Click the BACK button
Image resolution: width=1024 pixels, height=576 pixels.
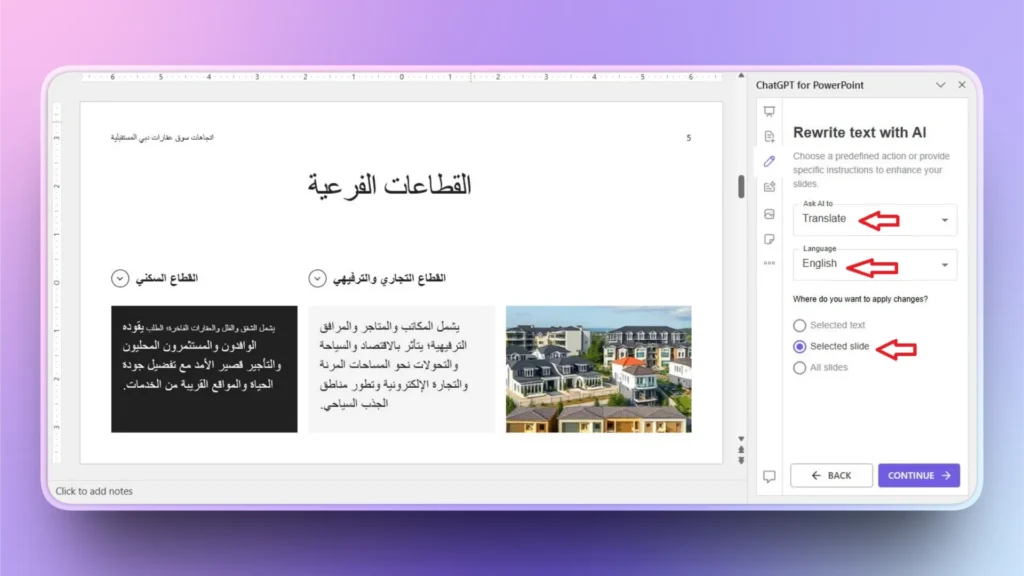pos(831,475)
